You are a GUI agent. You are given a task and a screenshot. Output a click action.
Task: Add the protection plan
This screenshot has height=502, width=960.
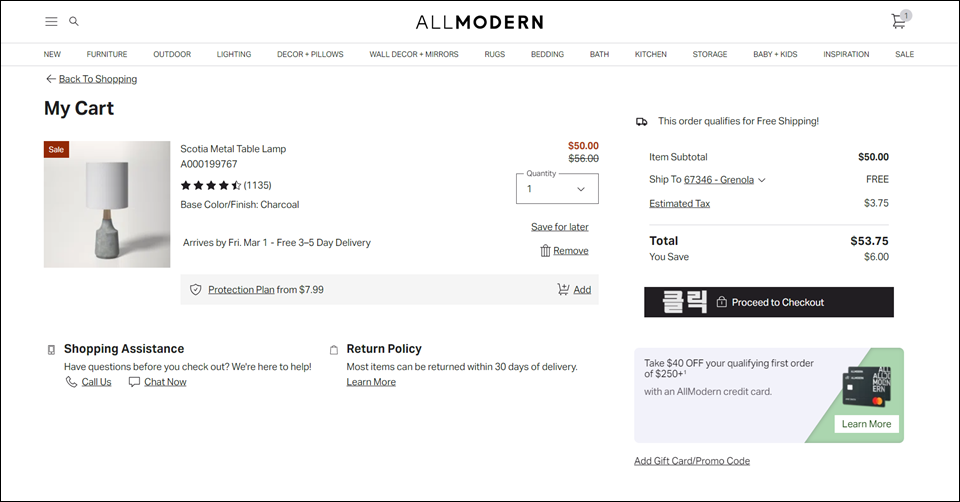tap(582, 290)
